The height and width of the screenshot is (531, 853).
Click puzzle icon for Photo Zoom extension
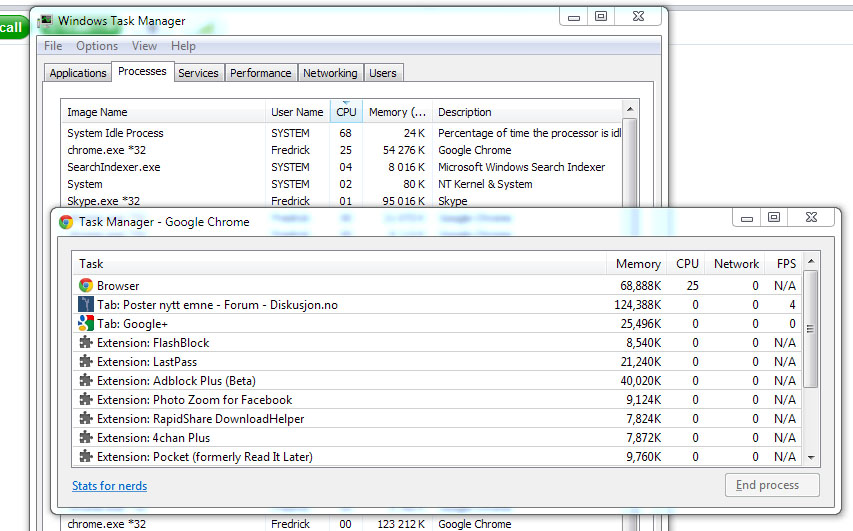pyautogui.click(x=86, y=400)
